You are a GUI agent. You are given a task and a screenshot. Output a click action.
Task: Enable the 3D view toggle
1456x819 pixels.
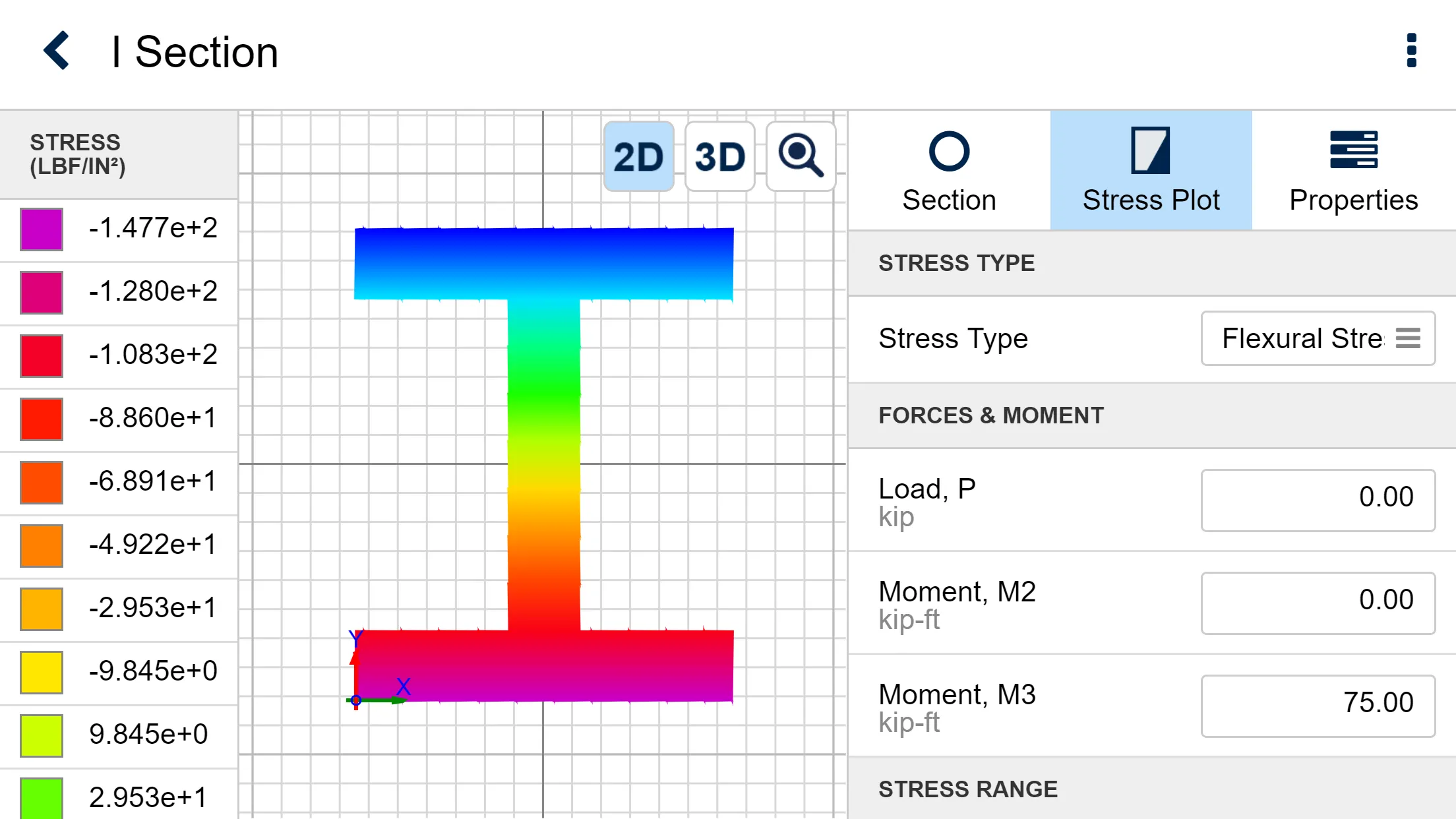click(x=719, y=156)
